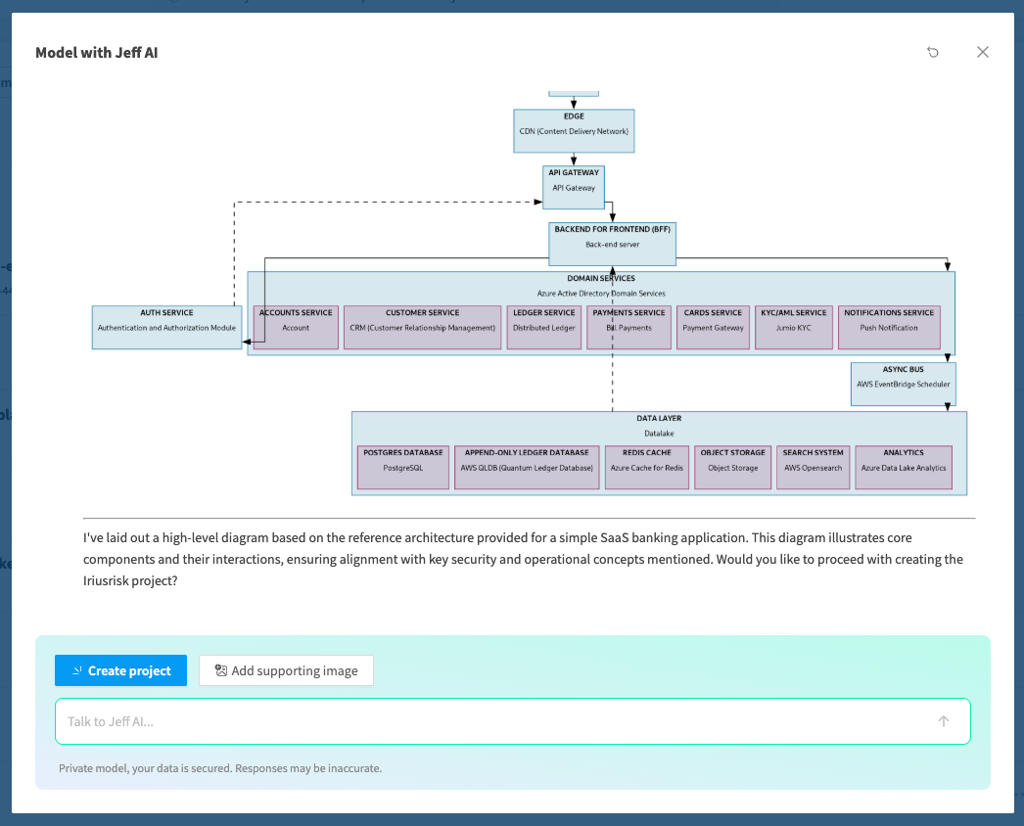The image size is (1024, 826).
Task: Click Azure Active Directory Domain Services text
Action: click(x=601, y=293)
